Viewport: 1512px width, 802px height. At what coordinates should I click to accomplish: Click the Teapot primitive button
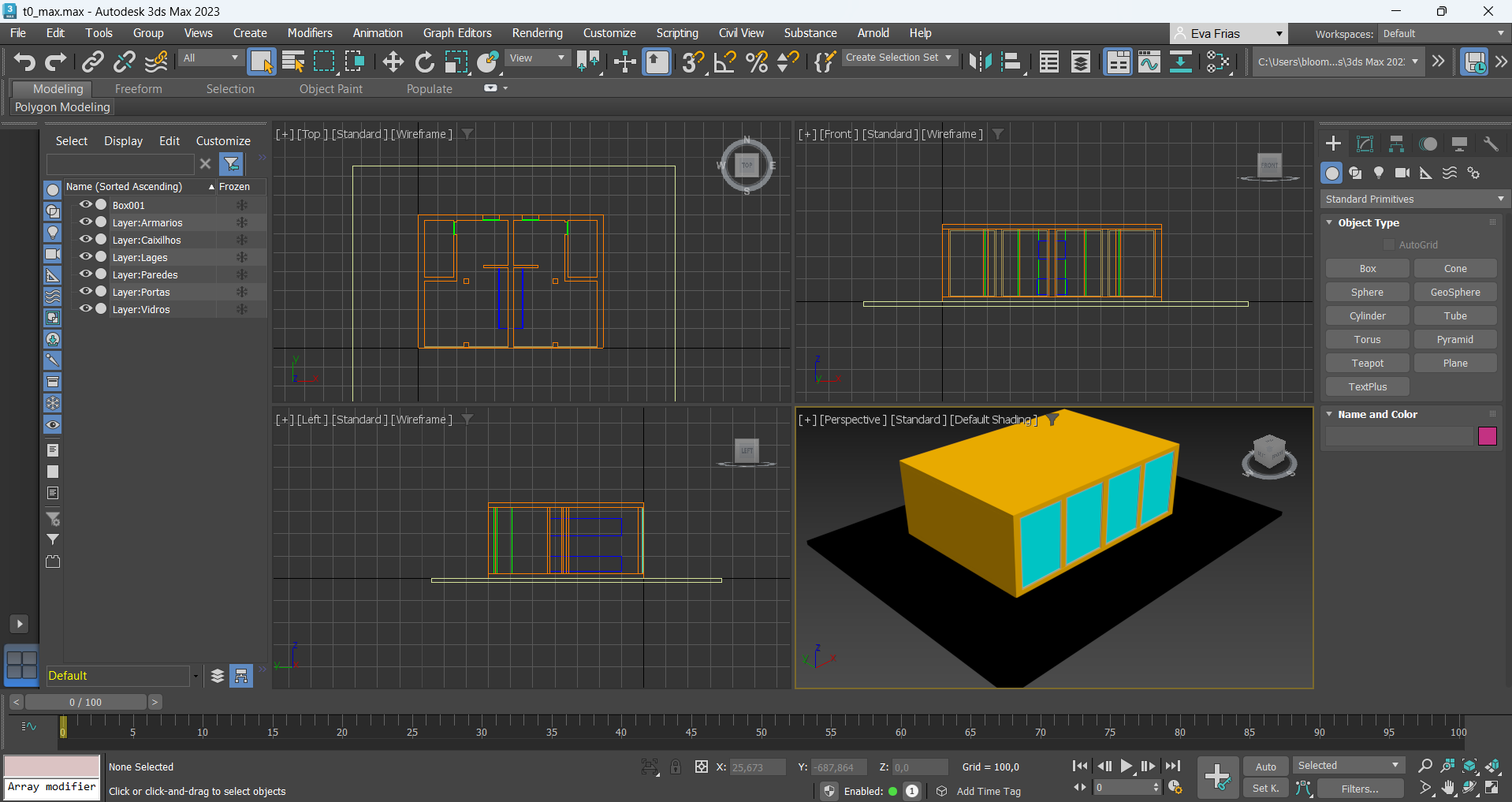tap(1367, 363)
